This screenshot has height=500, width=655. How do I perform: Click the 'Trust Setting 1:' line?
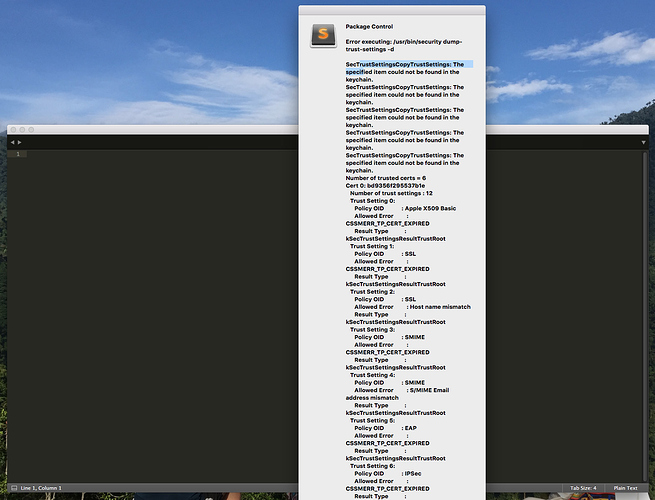[x=372, y=246]
